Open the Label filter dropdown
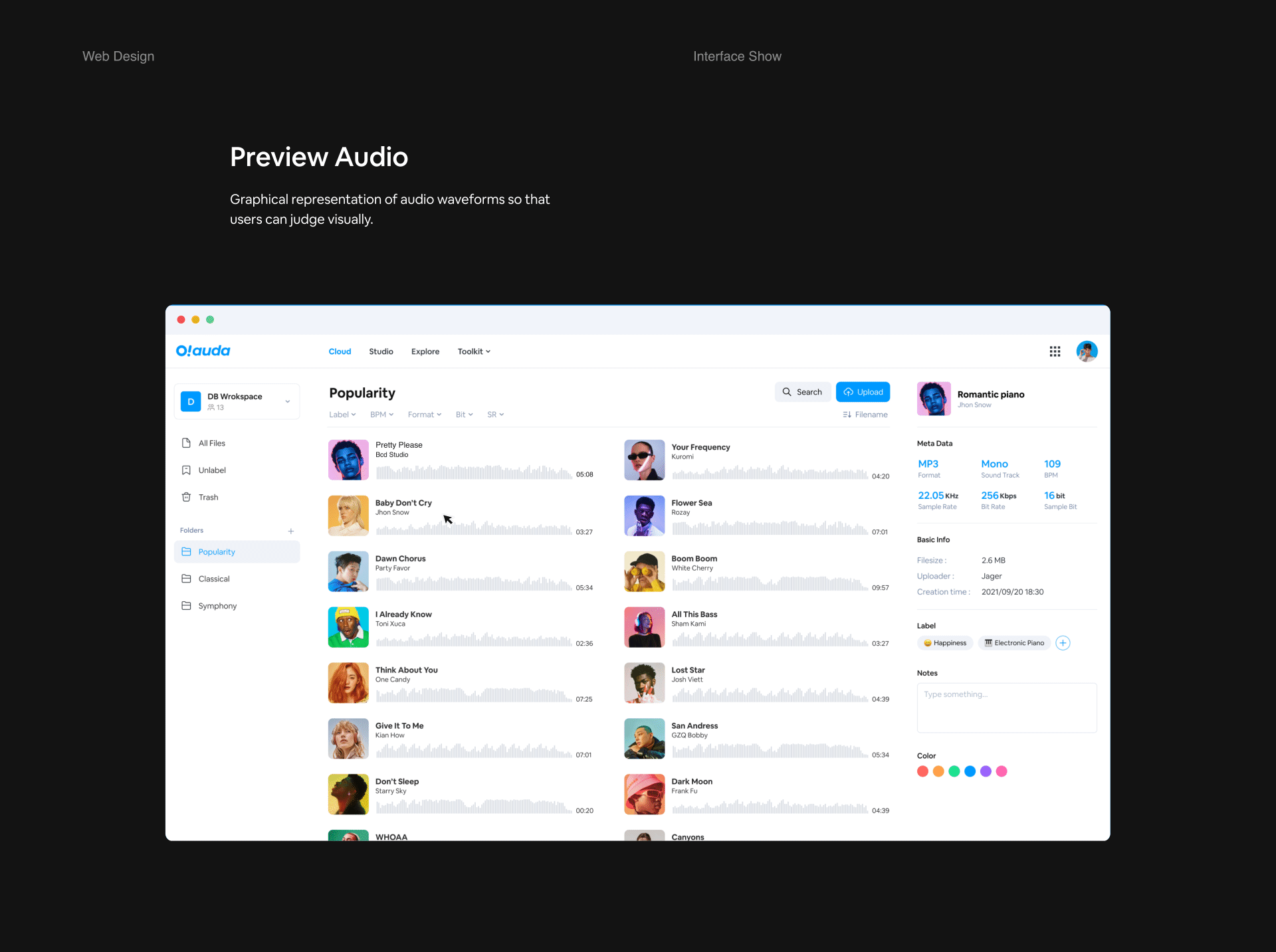Screen dimensions: 1276x952 point(342,415)
